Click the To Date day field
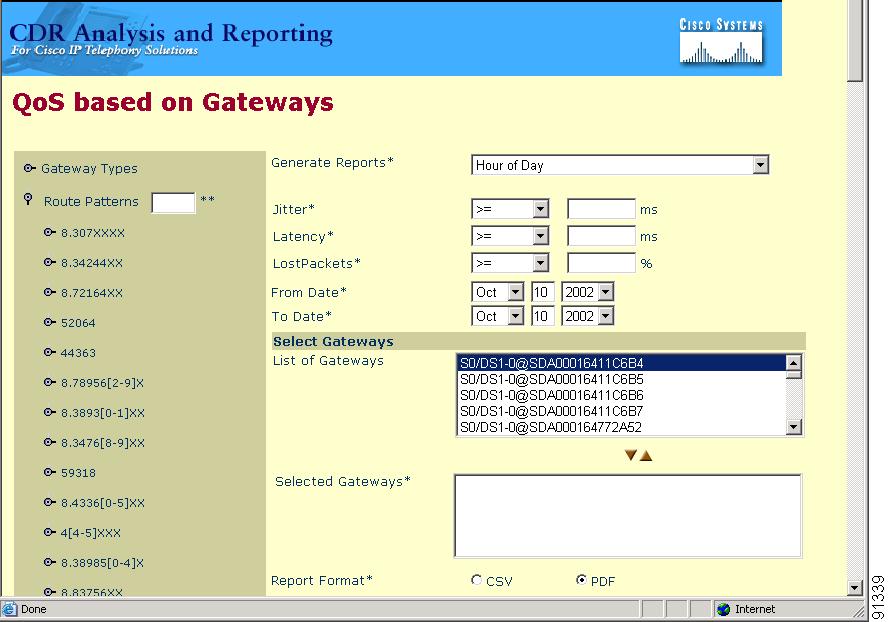 pyautogui.click(x=543, y=316)
